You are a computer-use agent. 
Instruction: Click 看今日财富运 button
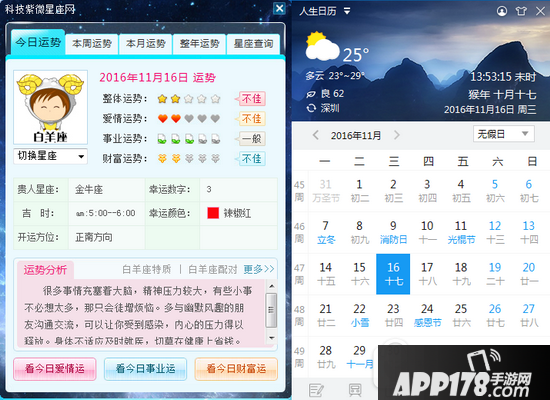[x=236, y=369]
